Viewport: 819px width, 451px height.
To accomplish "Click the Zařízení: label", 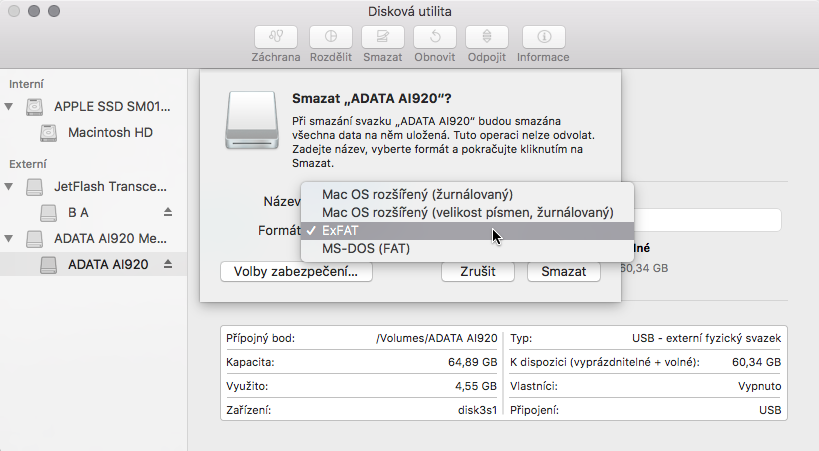I will click(x=249, y=410).
